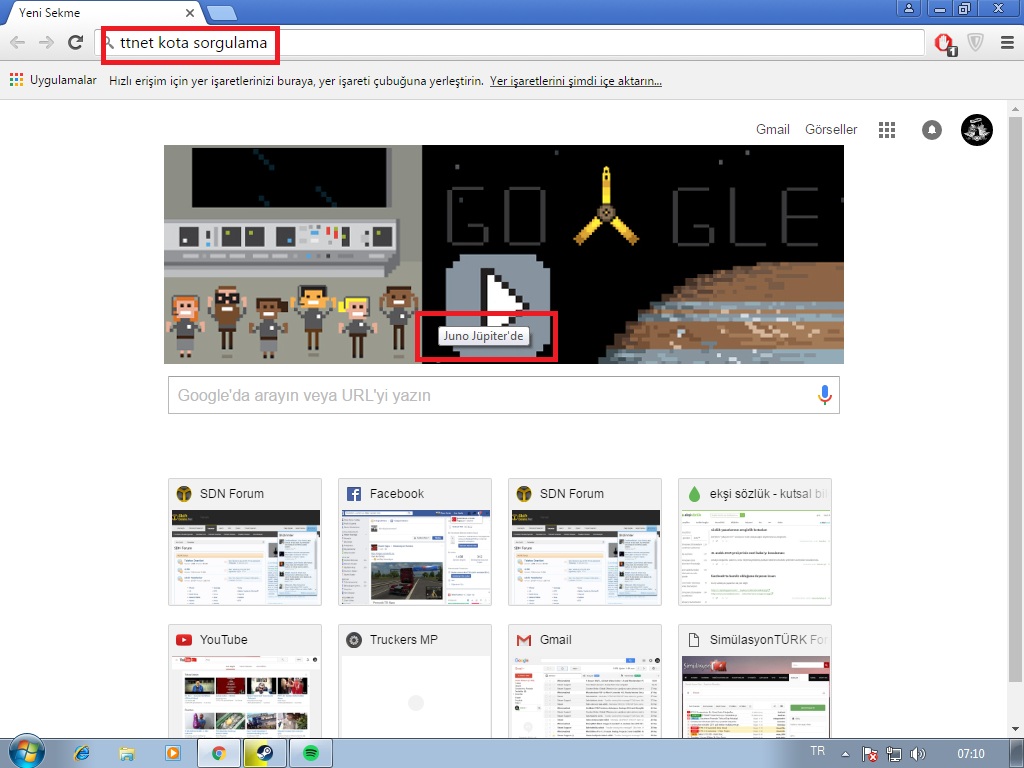Click the Juno Jupiter Google doodle

pos(504,254)
